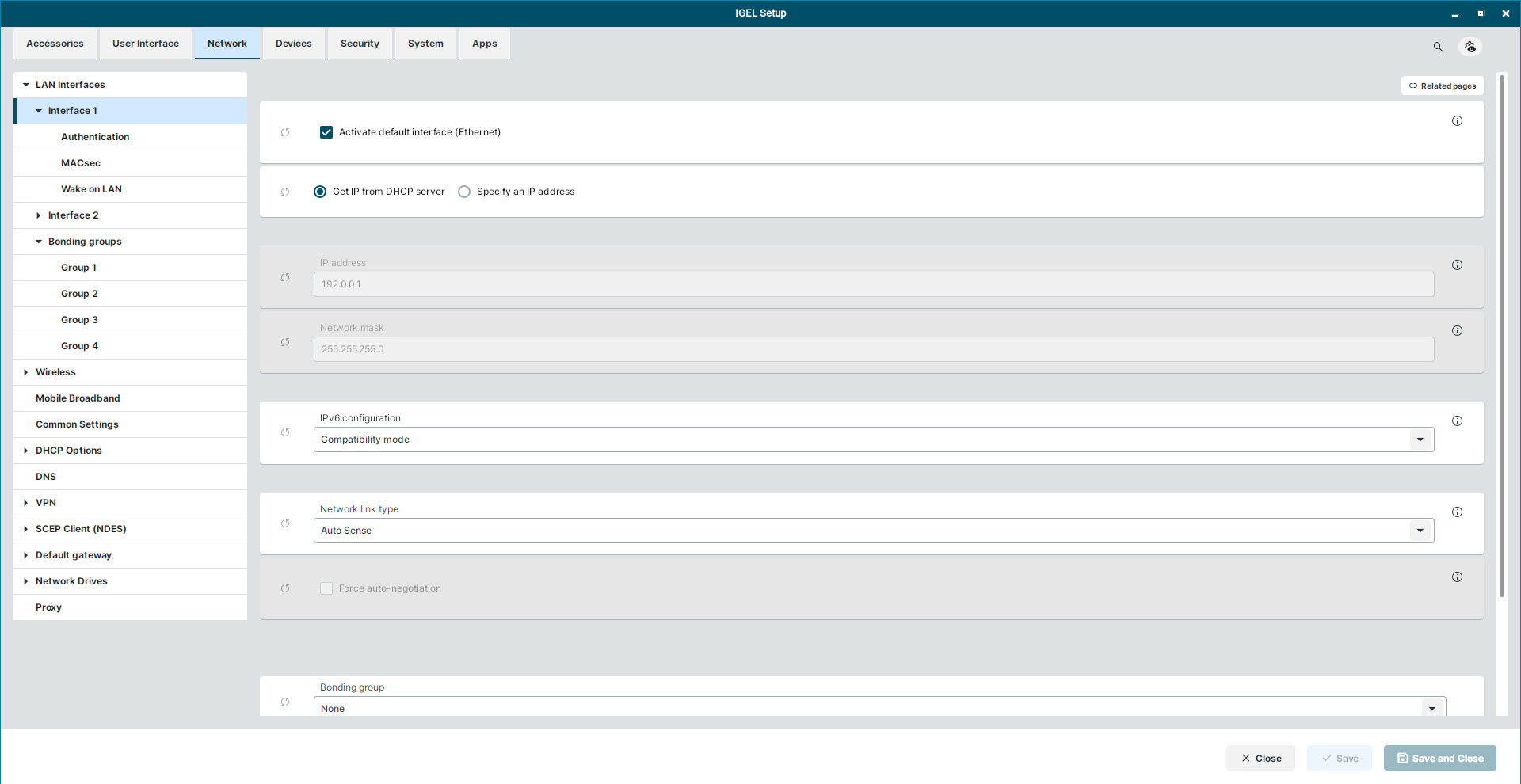1521x784 pixels.
Task: Expand SCEP Client (NDES) node
Action: click(x=26, y=529)
